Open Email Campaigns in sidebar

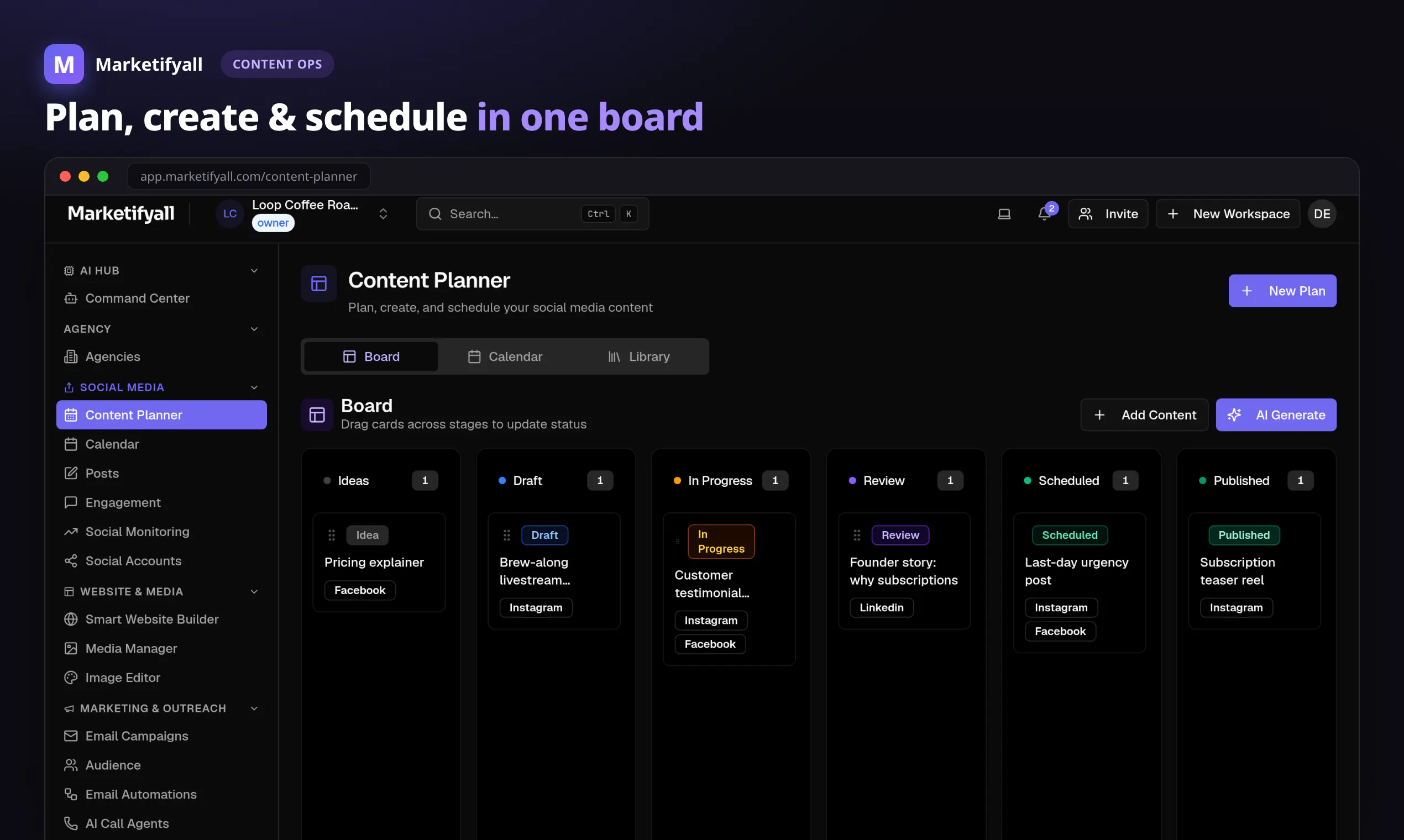pos(161,736)
